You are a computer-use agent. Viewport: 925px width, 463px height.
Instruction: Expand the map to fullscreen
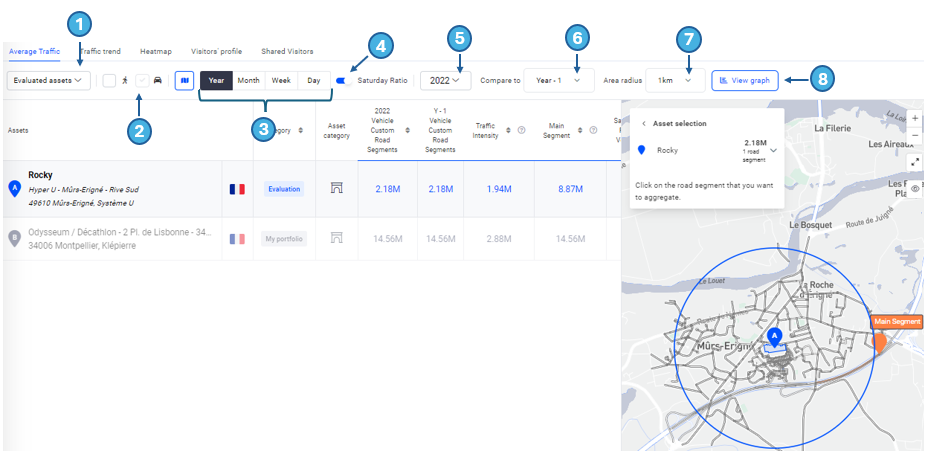pos(914,162)
